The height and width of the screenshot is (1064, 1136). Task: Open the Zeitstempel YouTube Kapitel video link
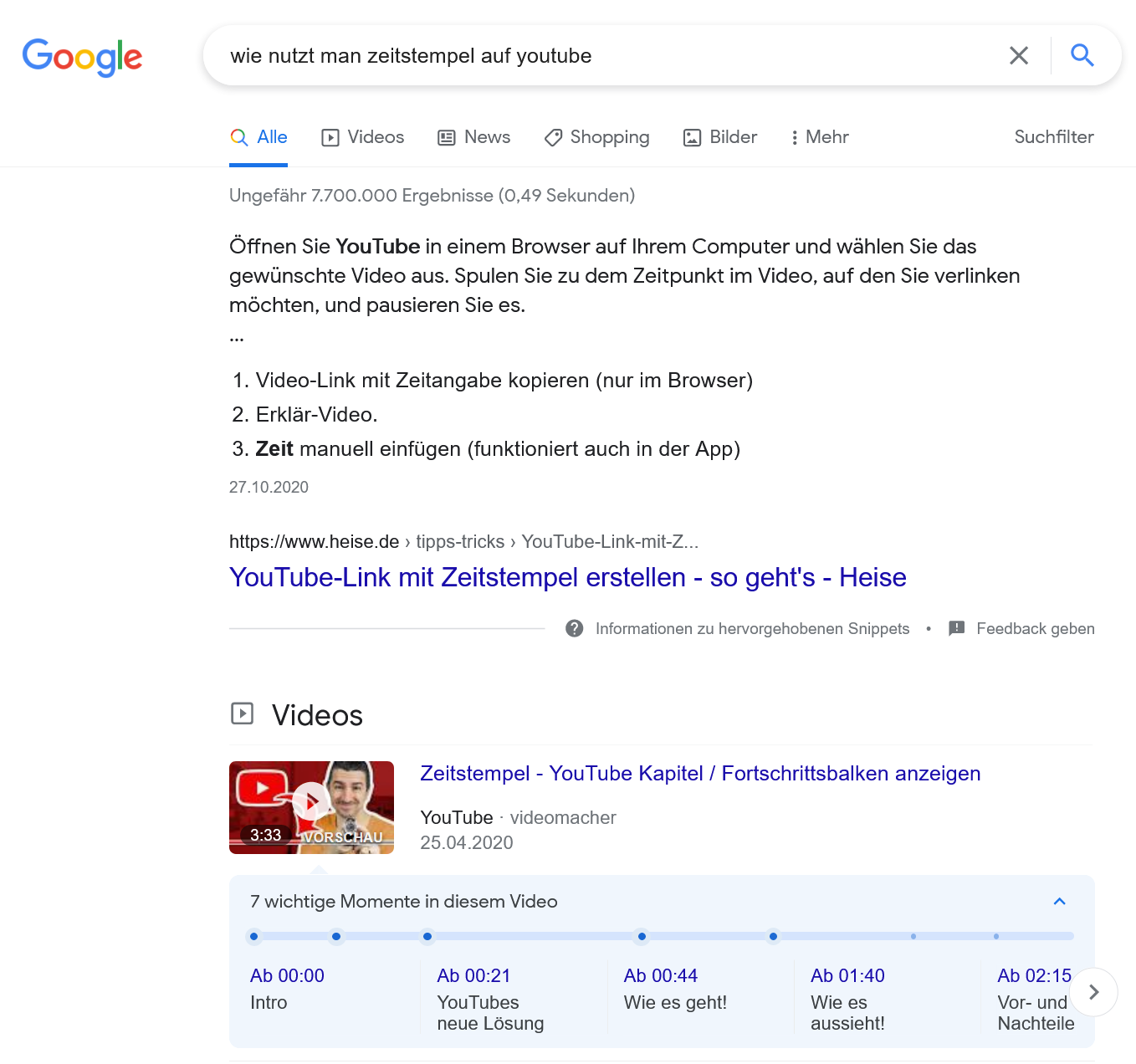pos(699,773)
